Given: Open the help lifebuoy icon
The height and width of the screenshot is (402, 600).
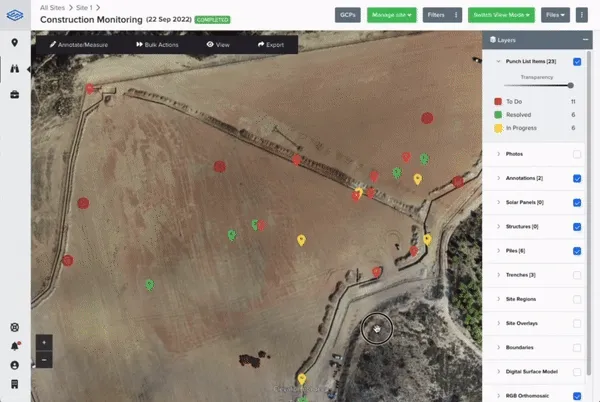Looking at the screenshot, I should tap(15, 327).
